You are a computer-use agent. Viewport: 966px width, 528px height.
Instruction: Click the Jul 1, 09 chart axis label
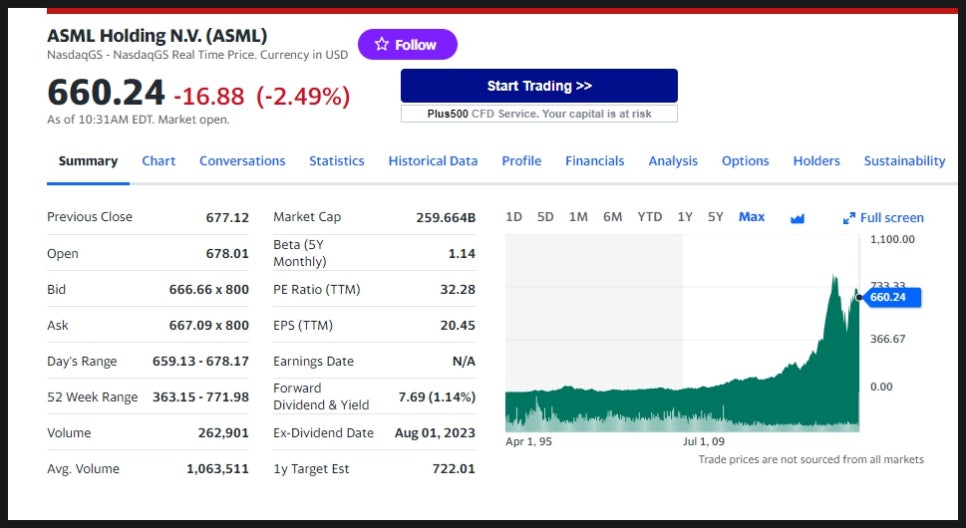704,442
